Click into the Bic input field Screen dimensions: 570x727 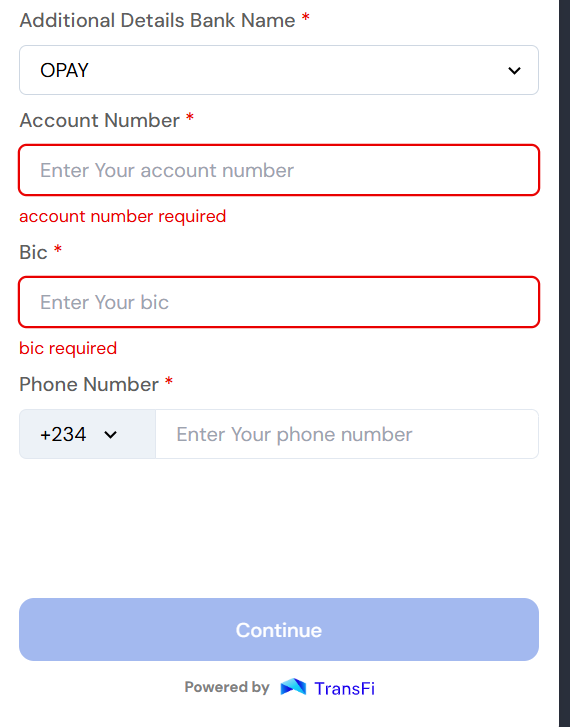point(279,302)
